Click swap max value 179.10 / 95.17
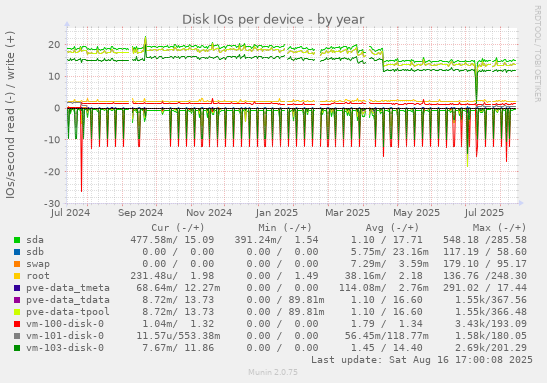This screenshot has width=547, height=383. [x=485, y=264]
